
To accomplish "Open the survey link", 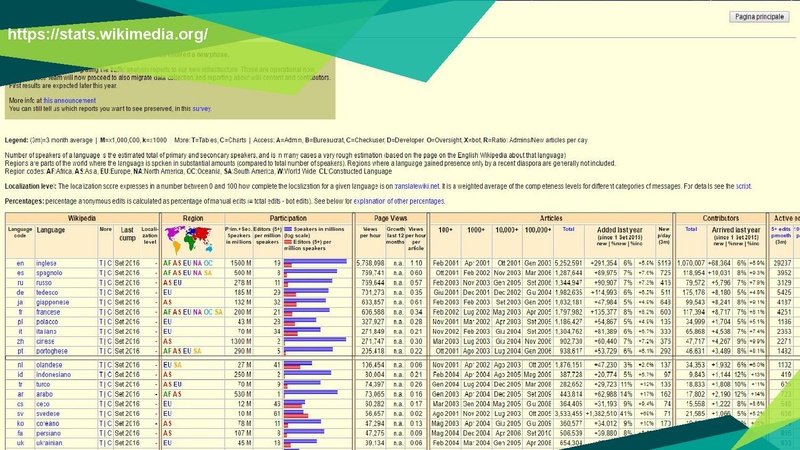I will [201, 108].
